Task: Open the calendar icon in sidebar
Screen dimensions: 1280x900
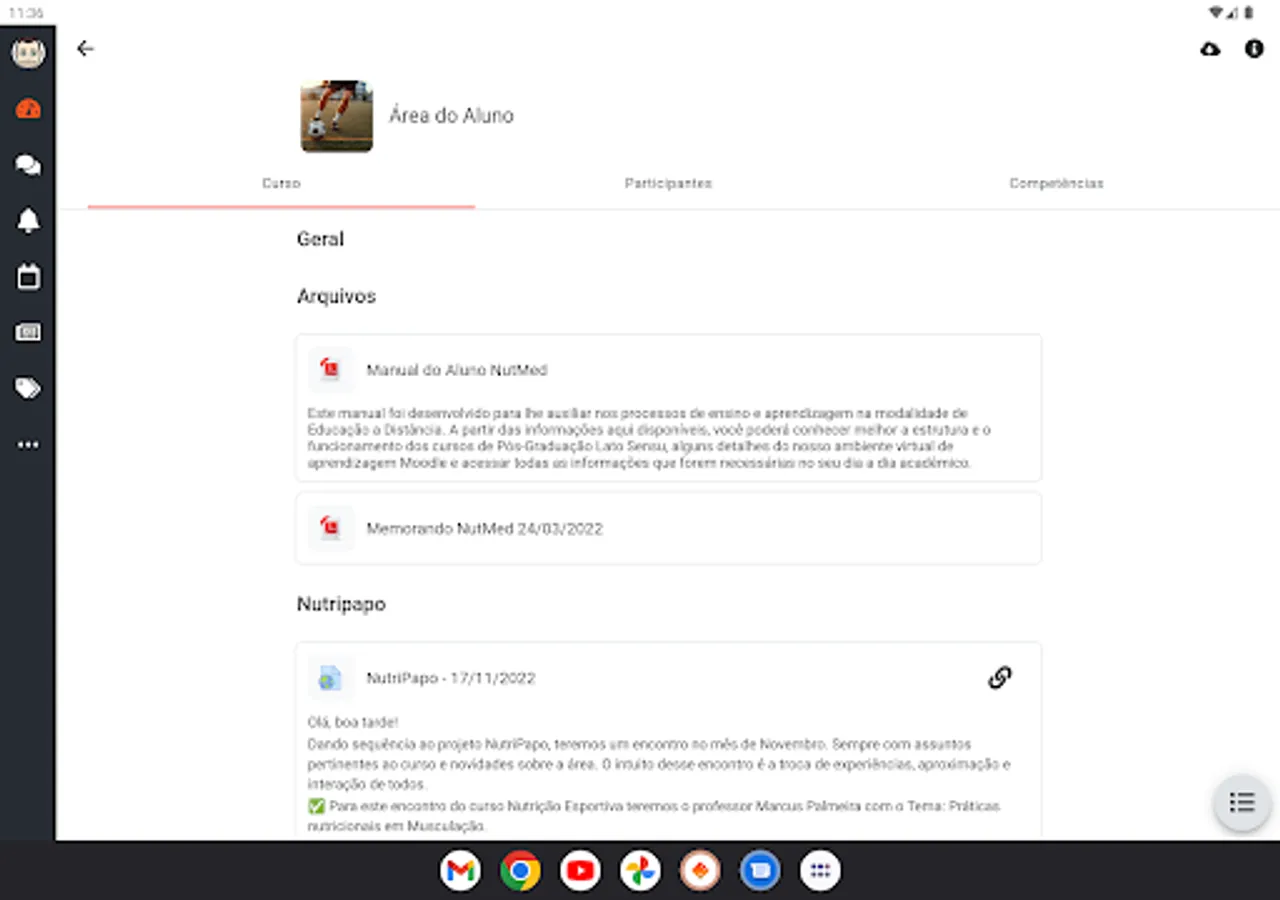Action: 28,277
